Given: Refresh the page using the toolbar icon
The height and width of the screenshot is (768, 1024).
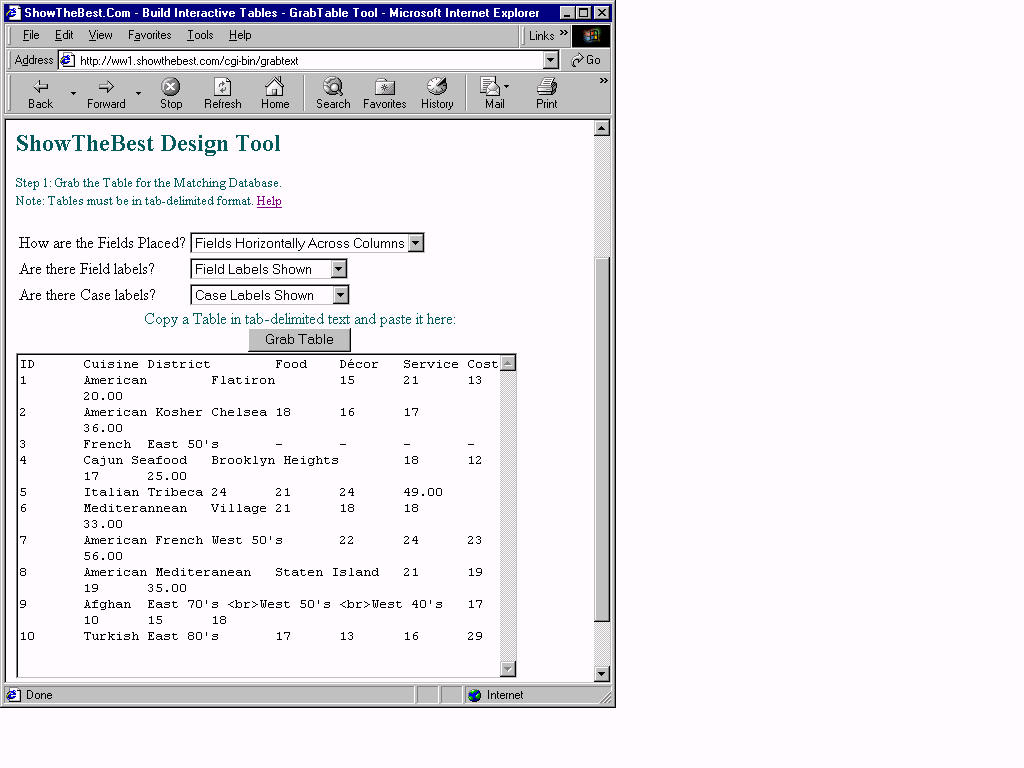Looking at the screenshot, I should click(x=223, y=88).
